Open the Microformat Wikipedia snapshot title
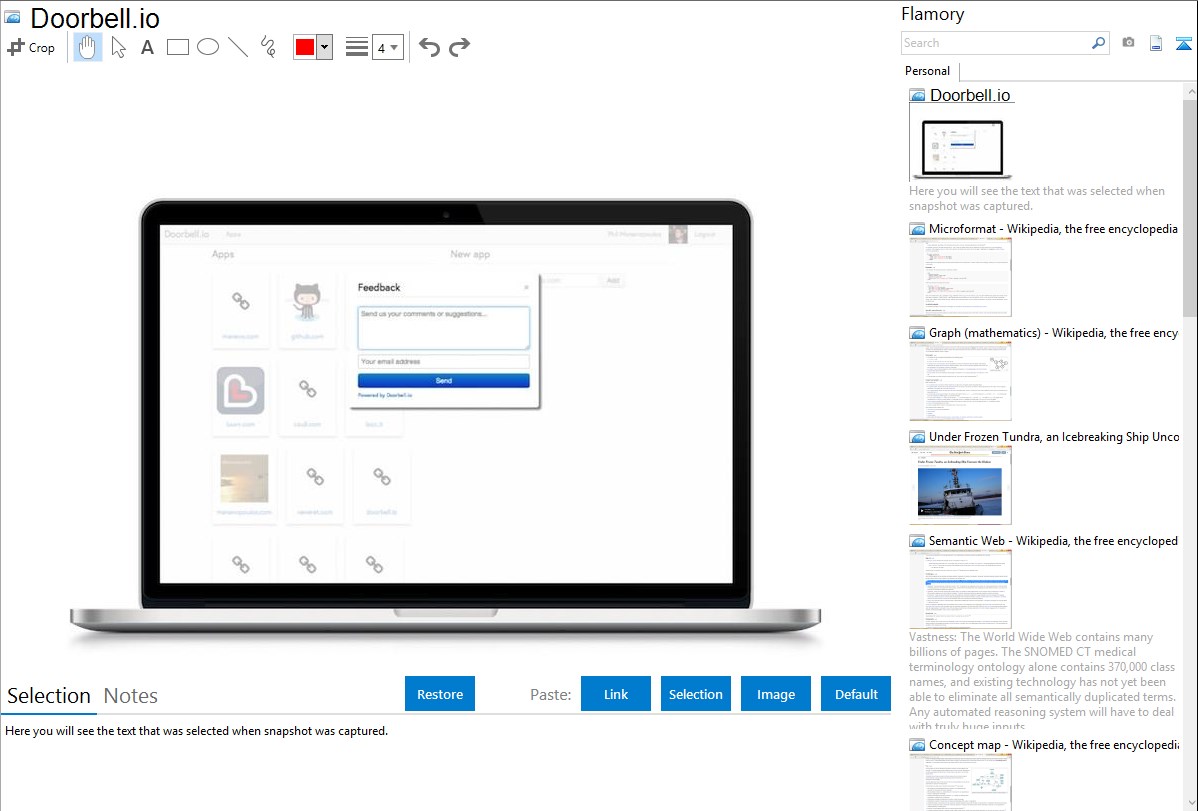This screenshot has height=811, width=1198. point(1053,229)
